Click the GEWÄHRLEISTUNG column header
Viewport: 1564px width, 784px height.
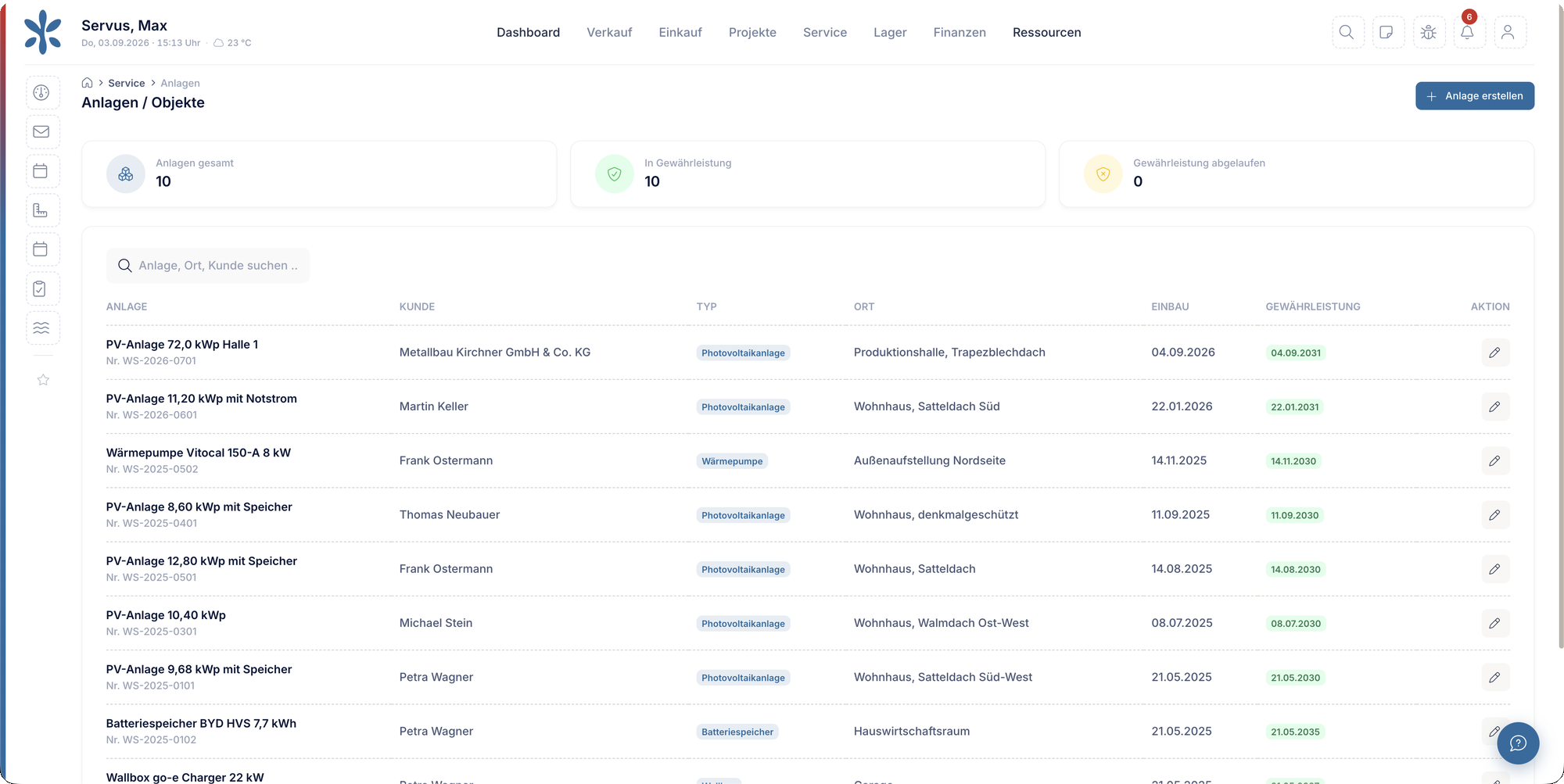pos(1313,306)
